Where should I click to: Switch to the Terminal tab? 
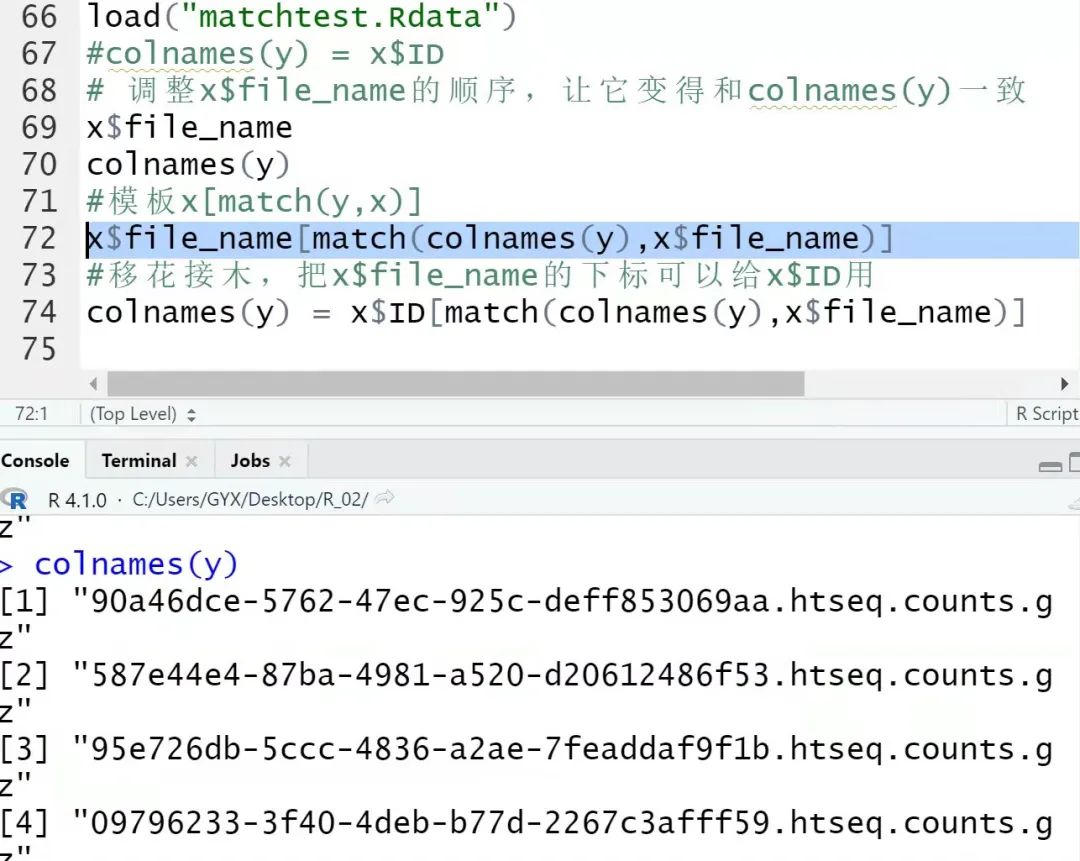138,460
